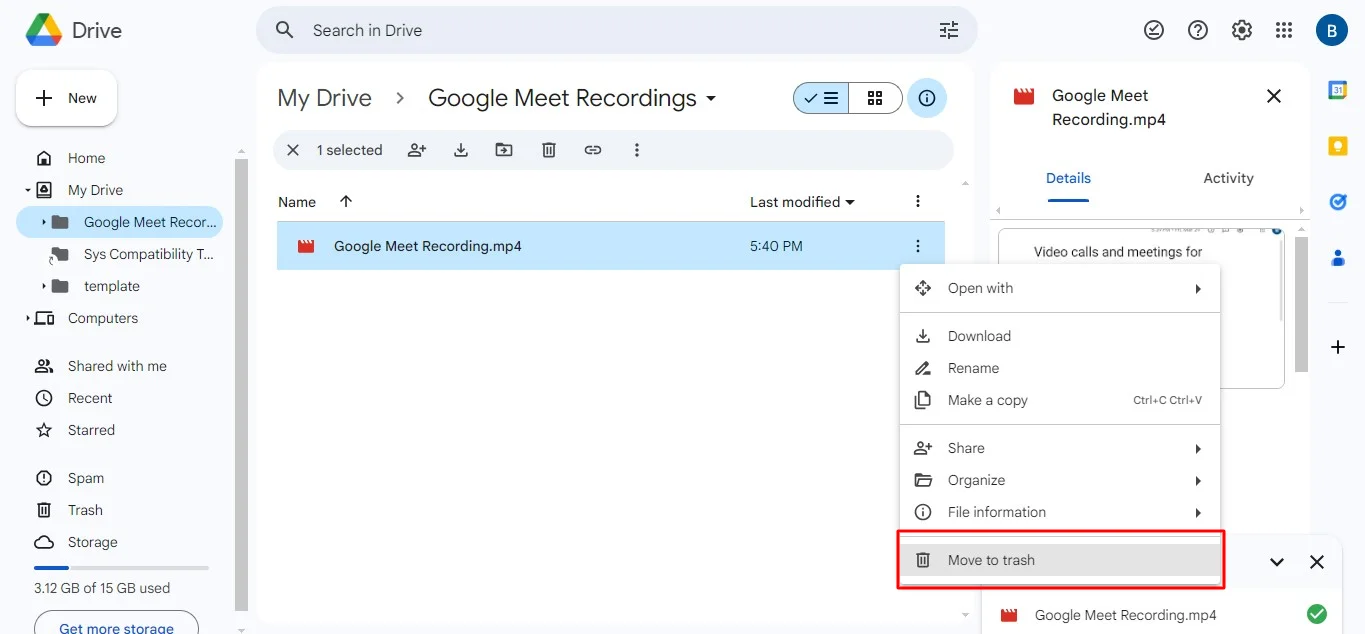The width and height of the screenshot is (1365, 634).
Task: Switch to grid view layout
Action: (x=875, y=98)
